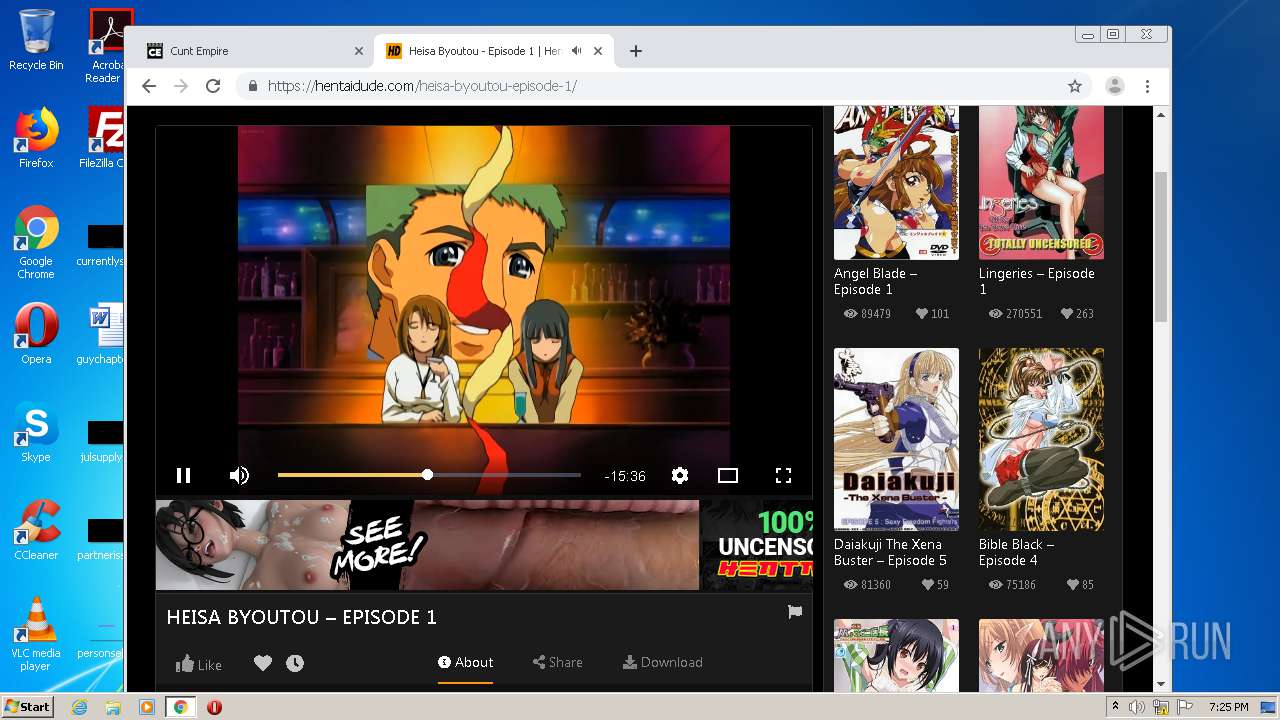Screen dimensions: 1280x720
Task: Show hidden system tray icons
Action: click(x=1116, y=706)
